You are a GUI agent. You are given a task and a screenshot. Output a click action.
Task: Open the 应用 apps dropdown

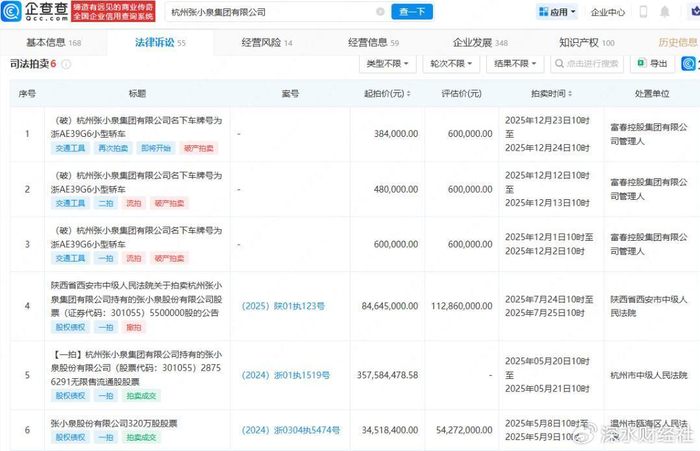[557, 12]
